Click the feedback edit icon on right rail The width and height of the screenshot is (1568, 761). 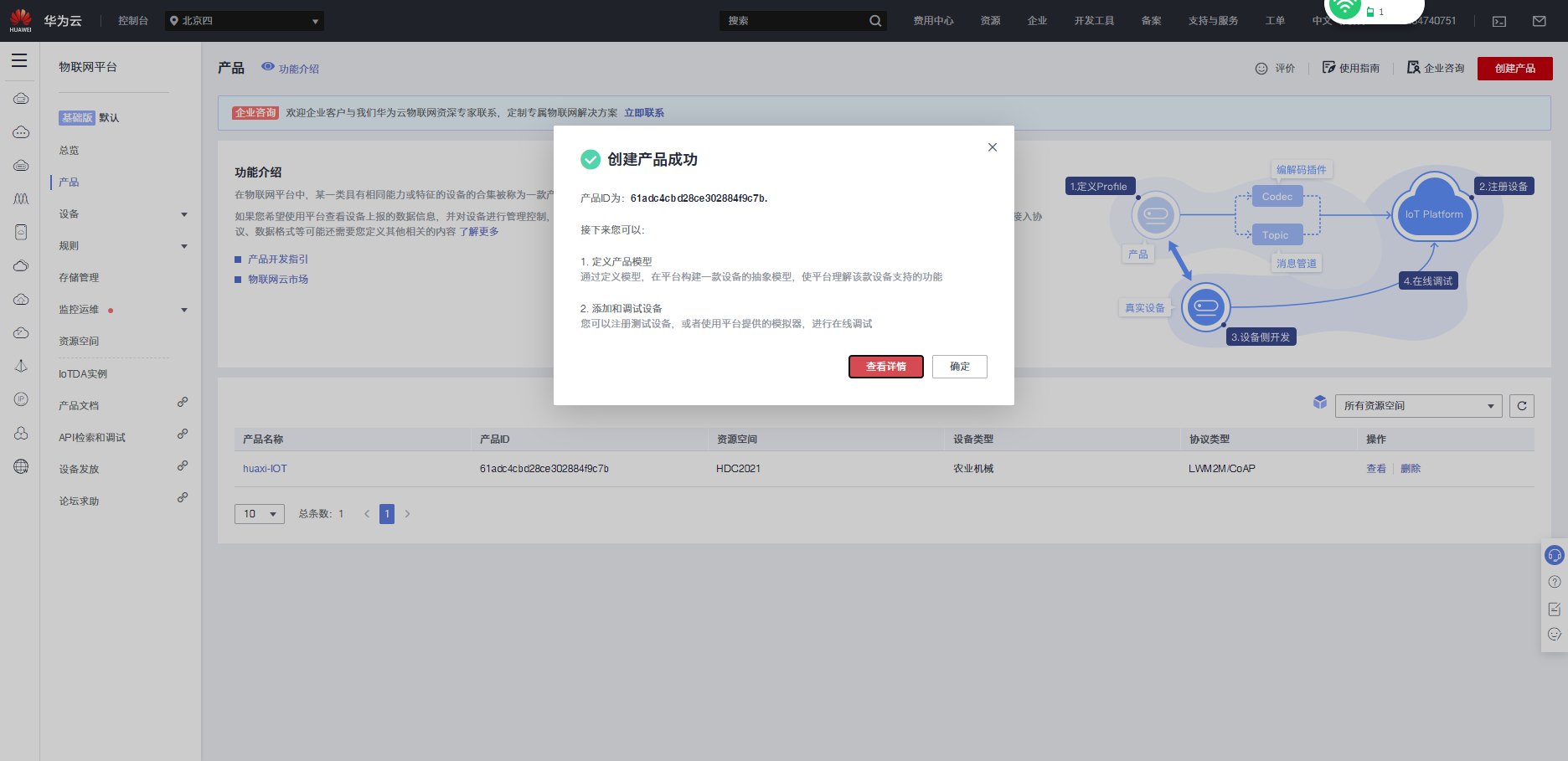click(x=1555, y=609)
